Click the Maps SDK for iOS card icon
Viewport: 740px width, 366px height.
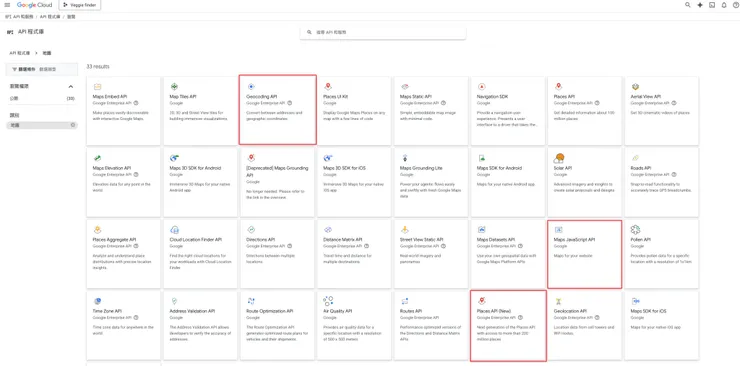tap(635, 301)
